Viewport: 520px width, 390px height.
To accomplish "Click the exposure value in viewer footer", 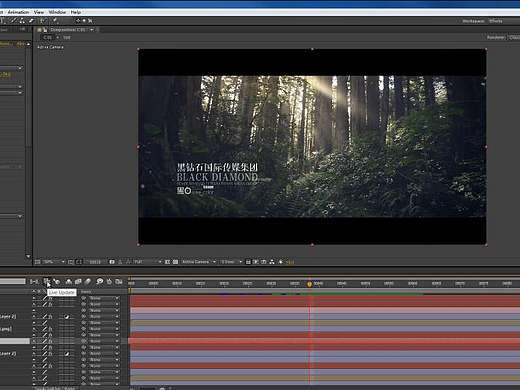I will (x=290, y=262).
